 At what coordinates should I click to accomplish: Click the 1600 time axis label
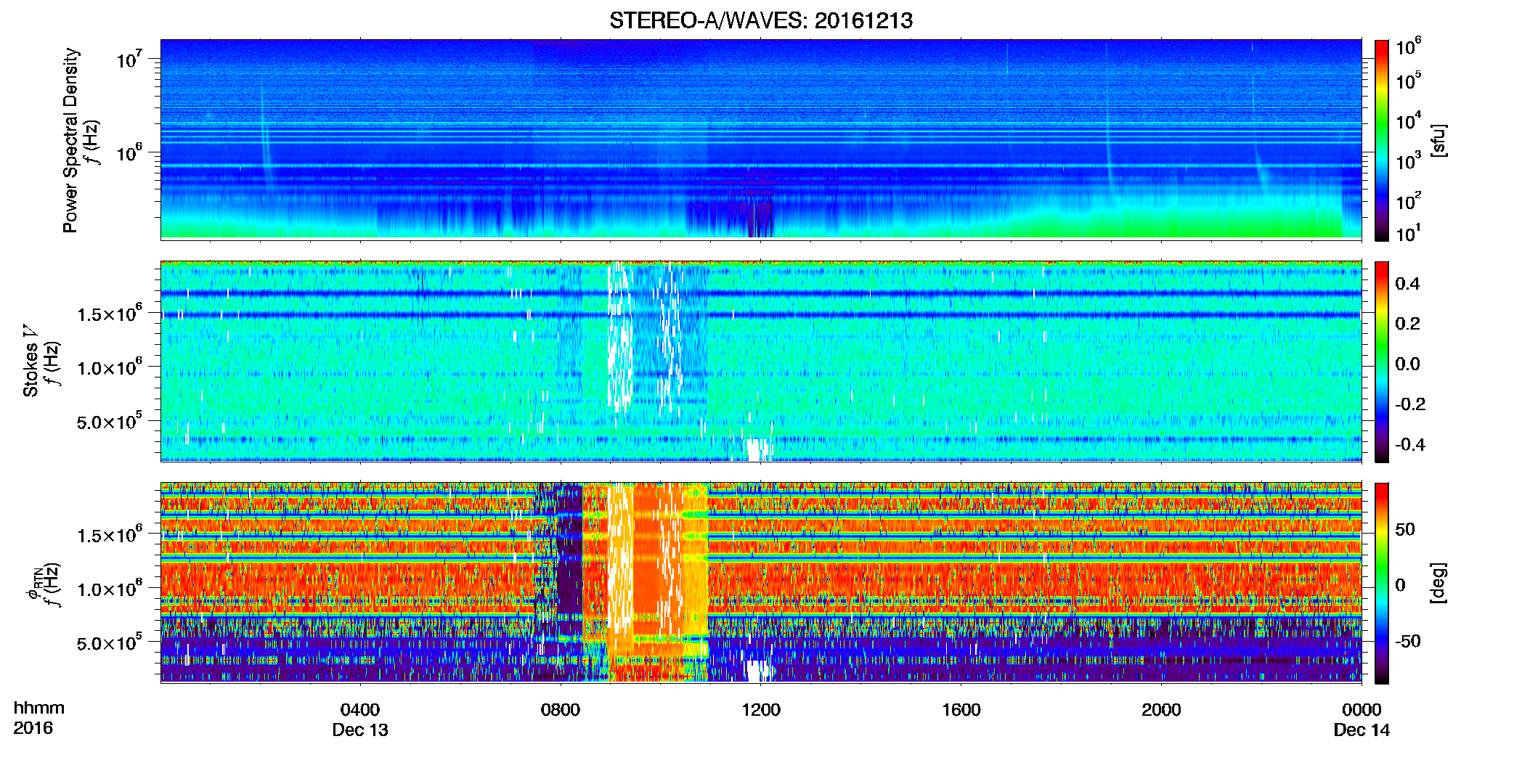961,710
